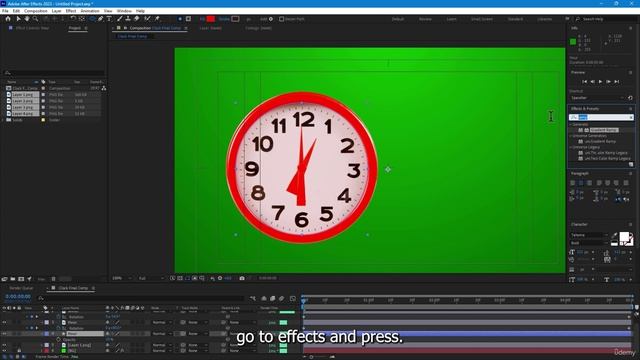Collapse the Universe Legacy category
The height and width of the screenshot is (360, 640).
(571, 147)
